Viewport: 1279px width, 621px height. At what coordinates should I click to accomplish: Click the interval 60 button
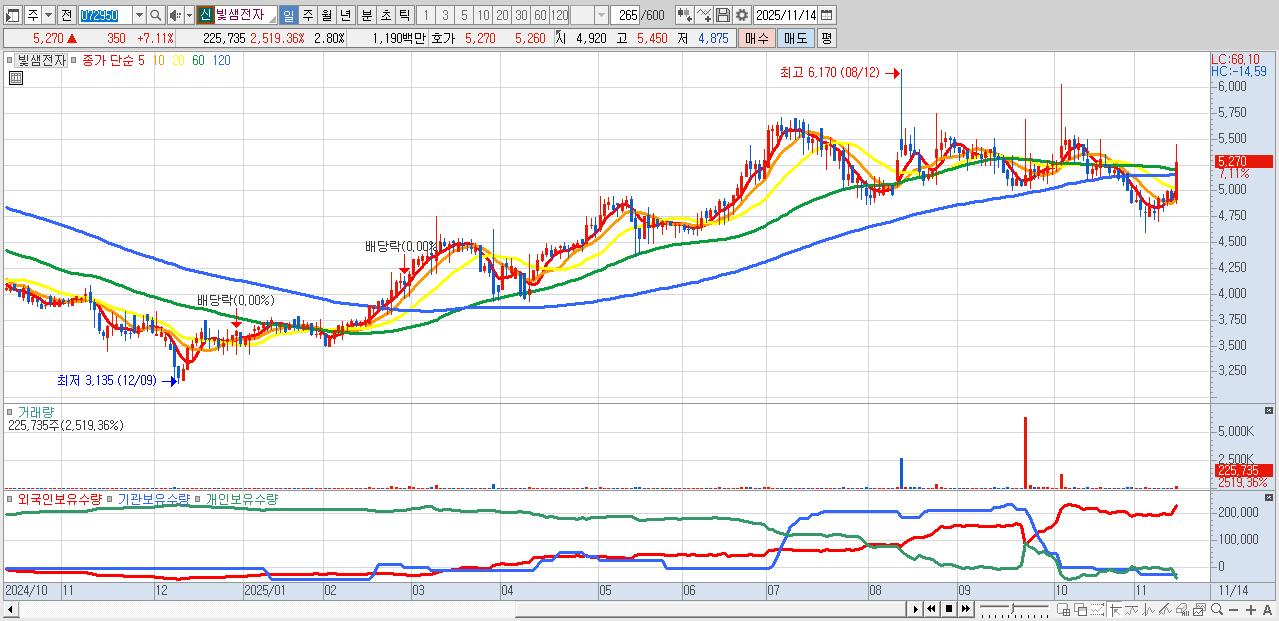tap(540, 15)
